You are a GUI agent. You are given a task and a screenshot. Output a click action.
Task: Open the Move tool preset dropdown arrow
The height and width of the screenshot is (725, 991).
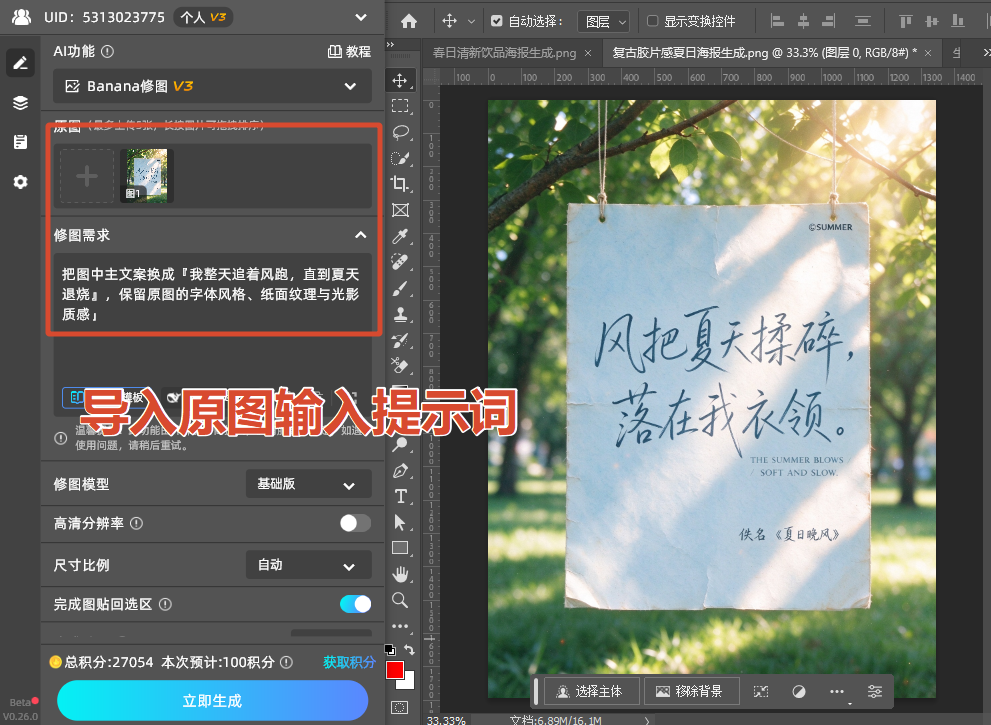point(471,21)
